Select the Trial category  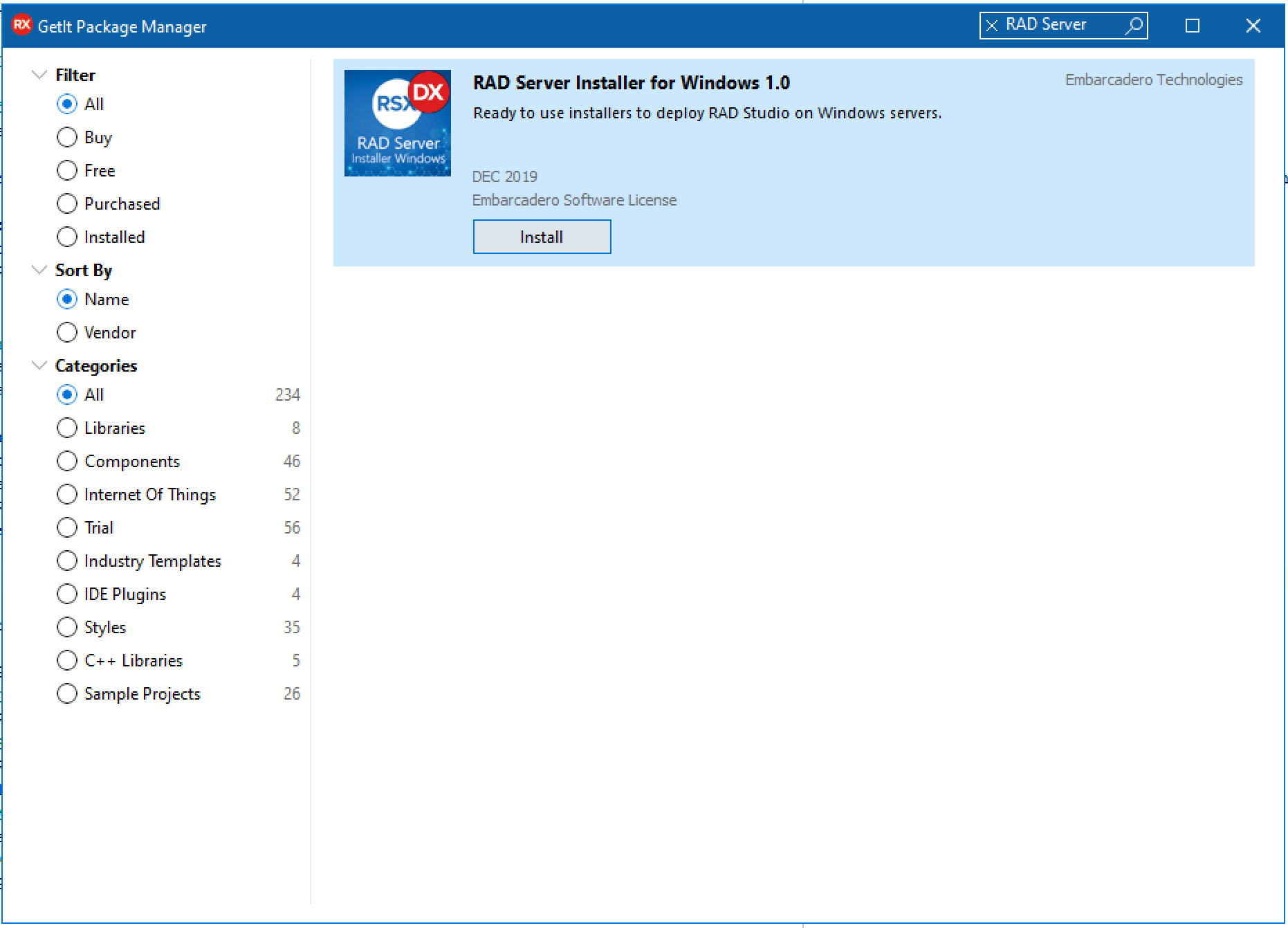click(85, 528)
